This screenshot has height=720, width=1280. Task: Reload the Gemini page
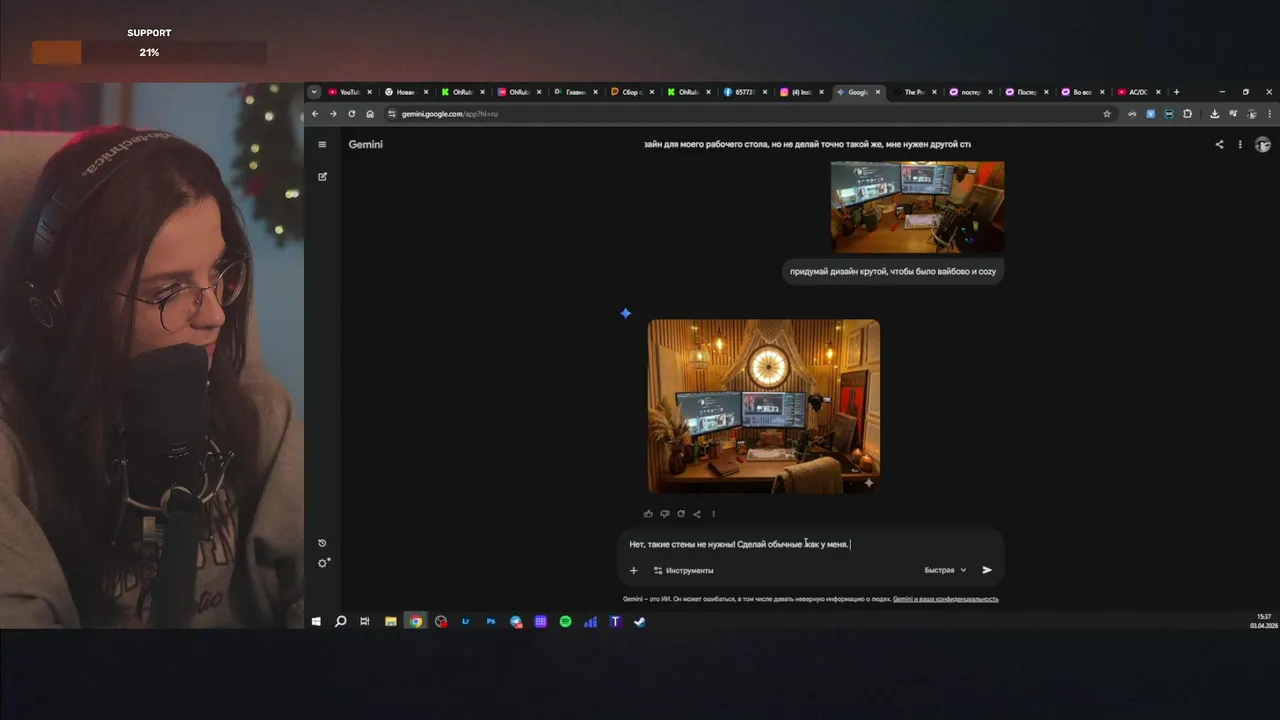pyautogui.click(x=351, y=114)
